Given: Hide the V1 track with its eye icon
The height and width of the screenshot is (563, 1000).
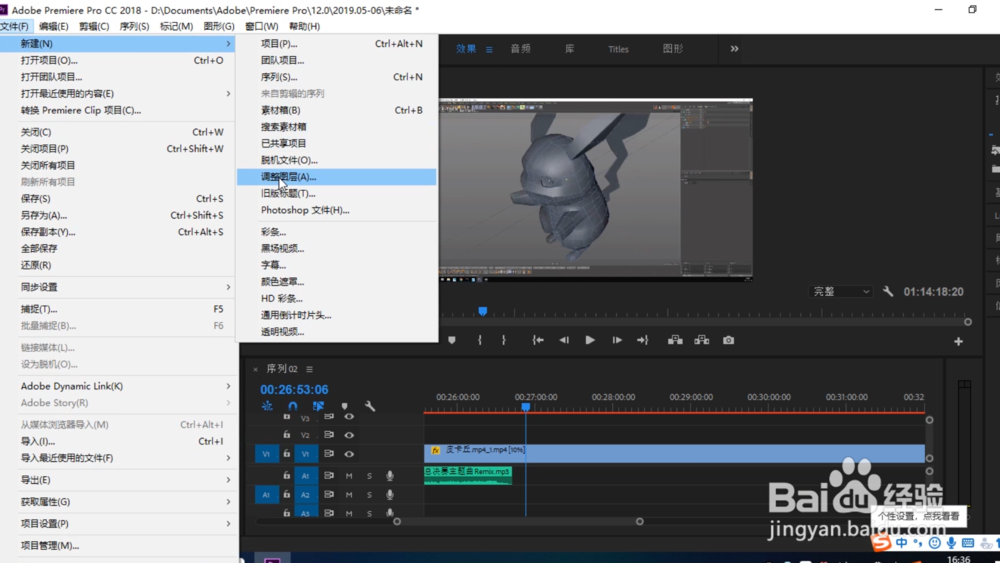Looking at the screenshot, I should pos(349,454).
